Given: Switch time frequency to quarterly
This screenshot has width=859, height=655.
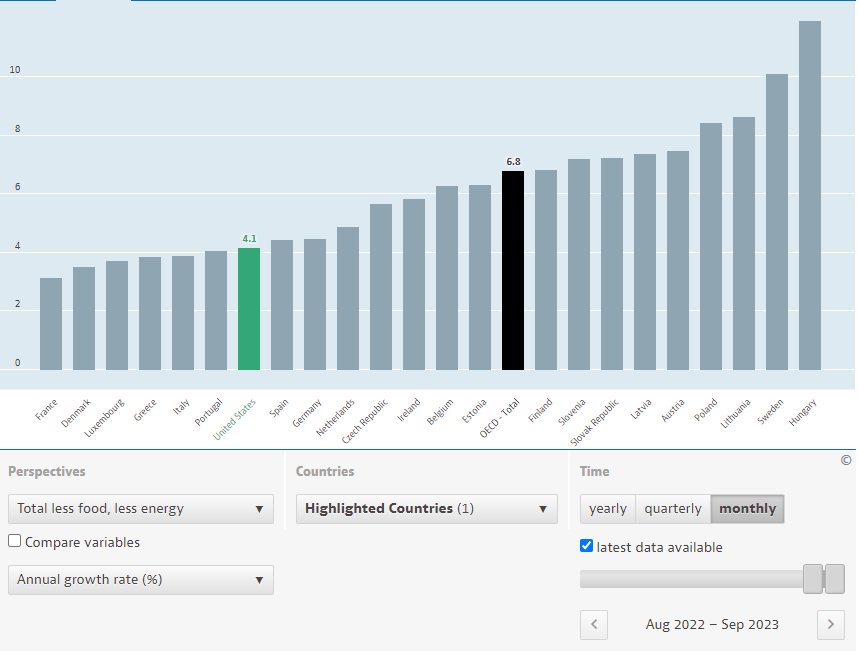Looking at the screenshot, I should [674, 510].
